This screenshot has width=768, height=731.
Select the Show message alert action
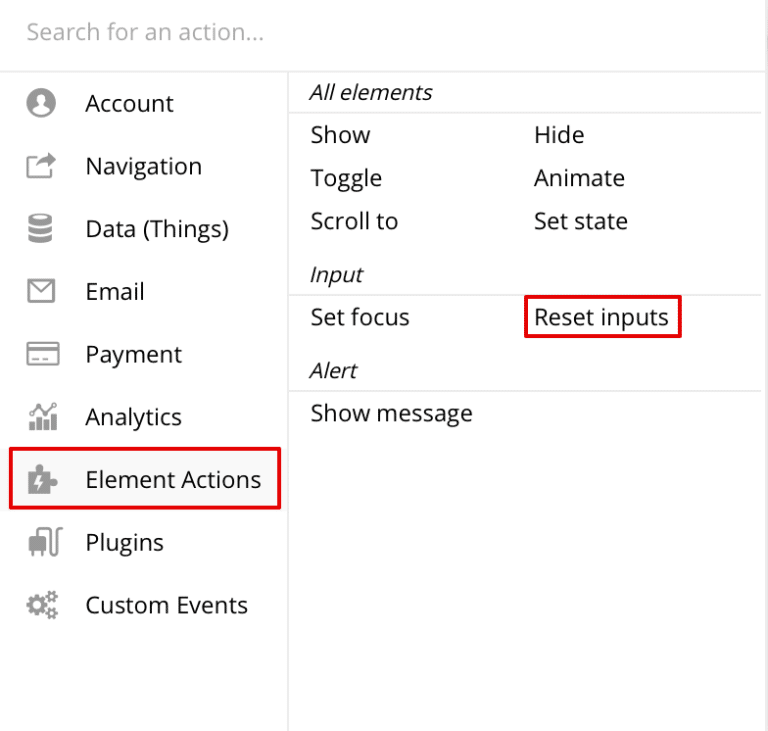391,413
